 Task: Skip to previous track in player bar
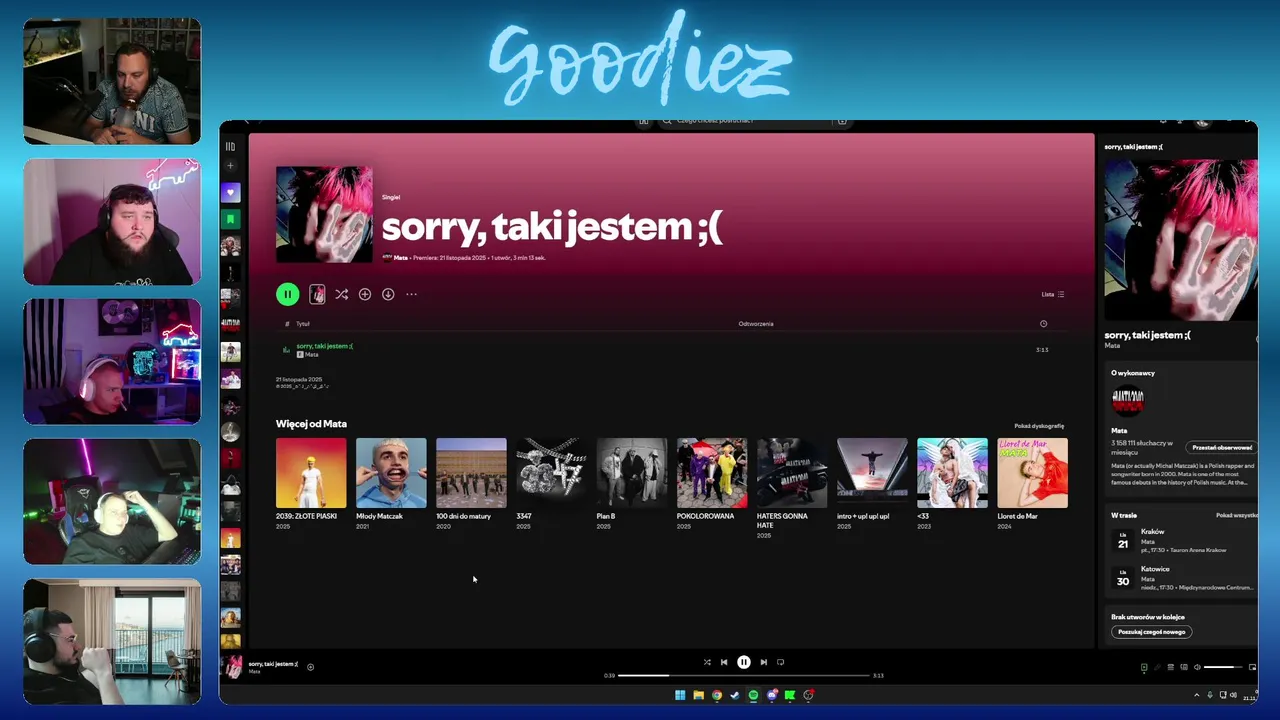pyautogui.click(x=724, y=662)
